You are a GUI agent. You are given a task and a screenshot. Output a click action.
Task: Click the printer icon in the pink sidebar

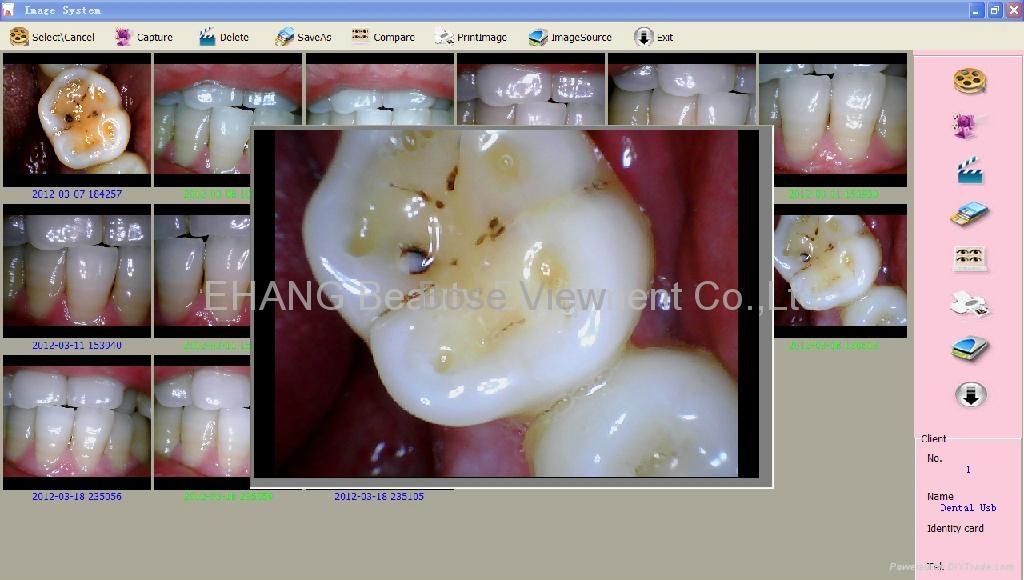(970, 304)
